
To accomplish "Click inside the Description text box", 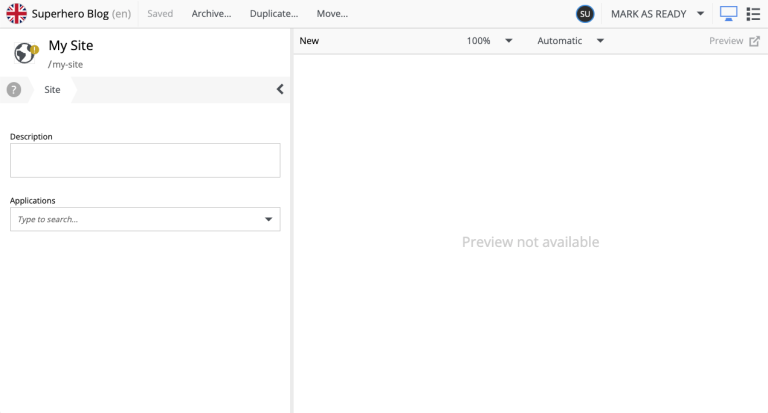I will point(145,160).
